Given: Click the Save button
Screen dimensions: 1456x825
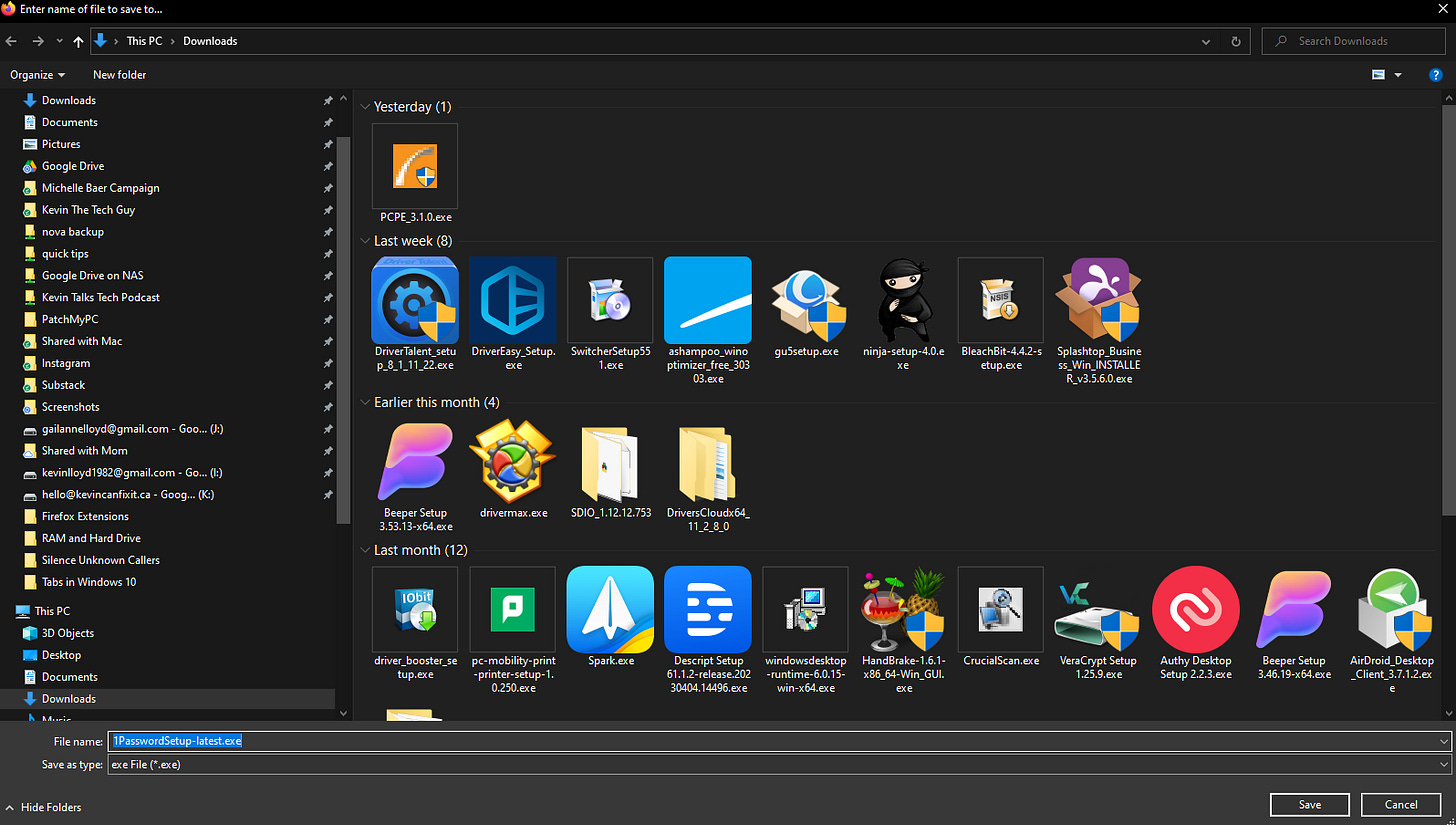Looking at the screenshot, I should (x=1309, y=804).
